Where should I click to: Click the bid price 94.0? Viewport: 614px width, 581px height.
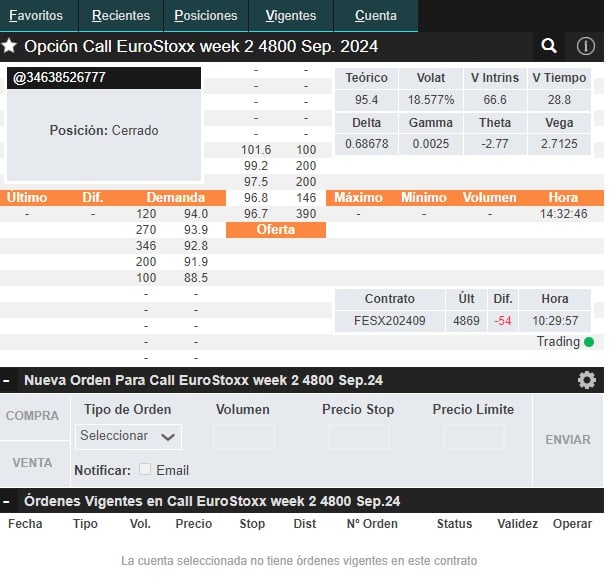tap(198, 216)
